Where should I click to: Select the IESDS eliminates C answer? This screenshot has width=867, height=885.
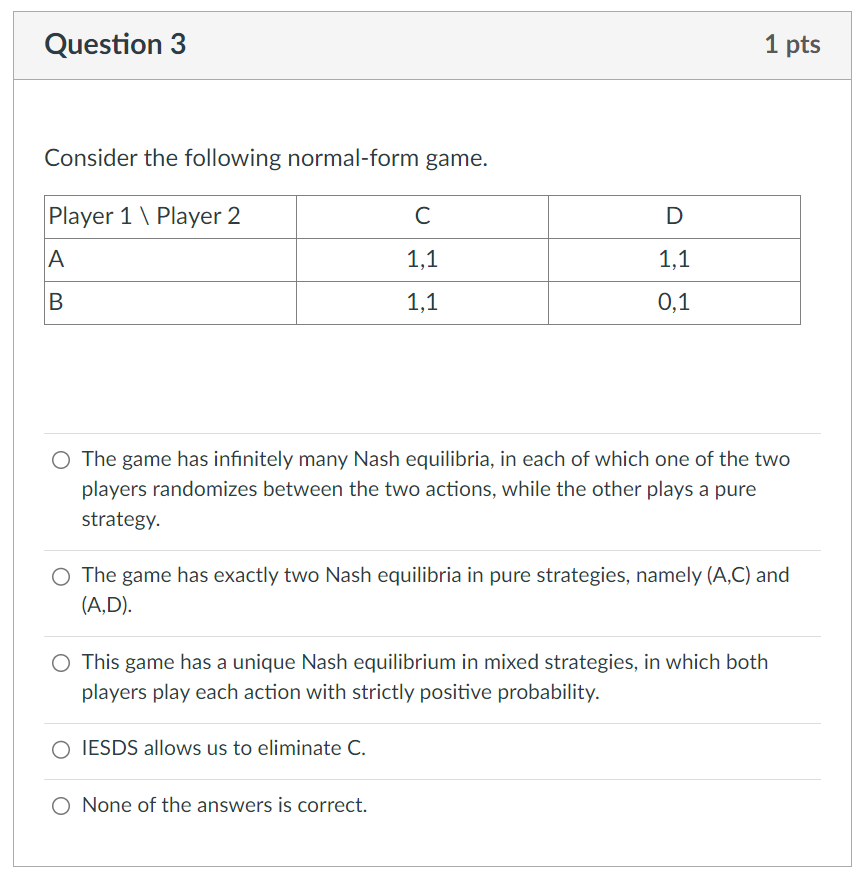60,748
